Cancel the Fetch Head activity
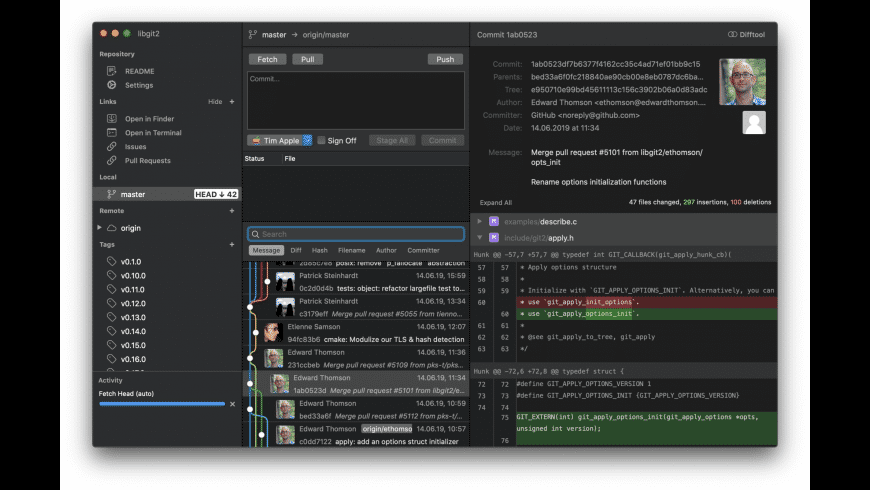Image resolution: width=870 pixels, height=490 pixels. coord(232,404)
